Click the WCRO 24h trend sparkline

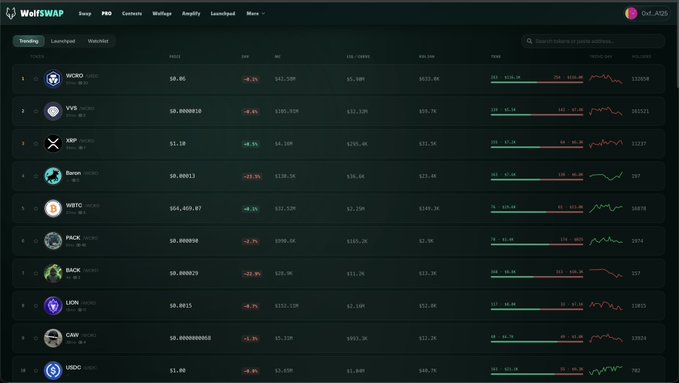coord(606,79)
